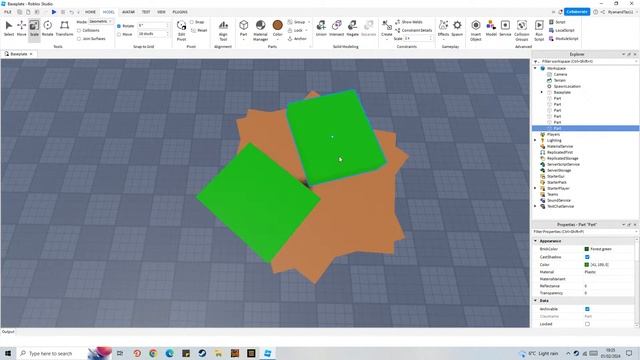Collapse the Appearance properties section
640x360 pixels.
pos(536,241)
